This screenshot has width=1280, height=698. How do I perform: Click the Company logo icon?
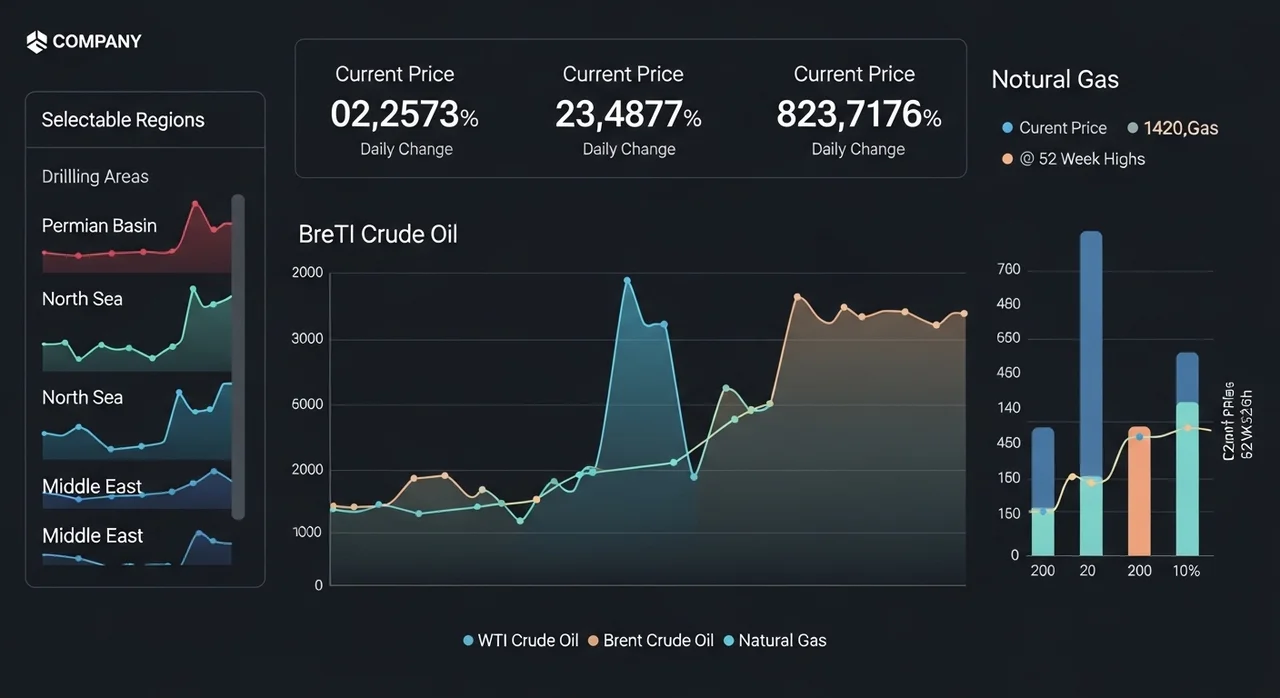pyautogui.click(x=37, y=42)
